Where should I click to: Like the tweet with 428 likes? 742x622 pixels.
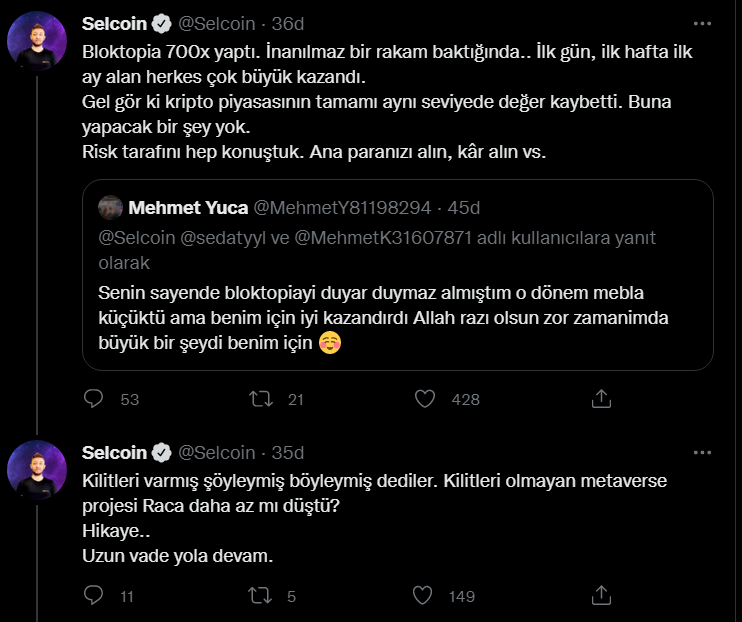point(426,399)
